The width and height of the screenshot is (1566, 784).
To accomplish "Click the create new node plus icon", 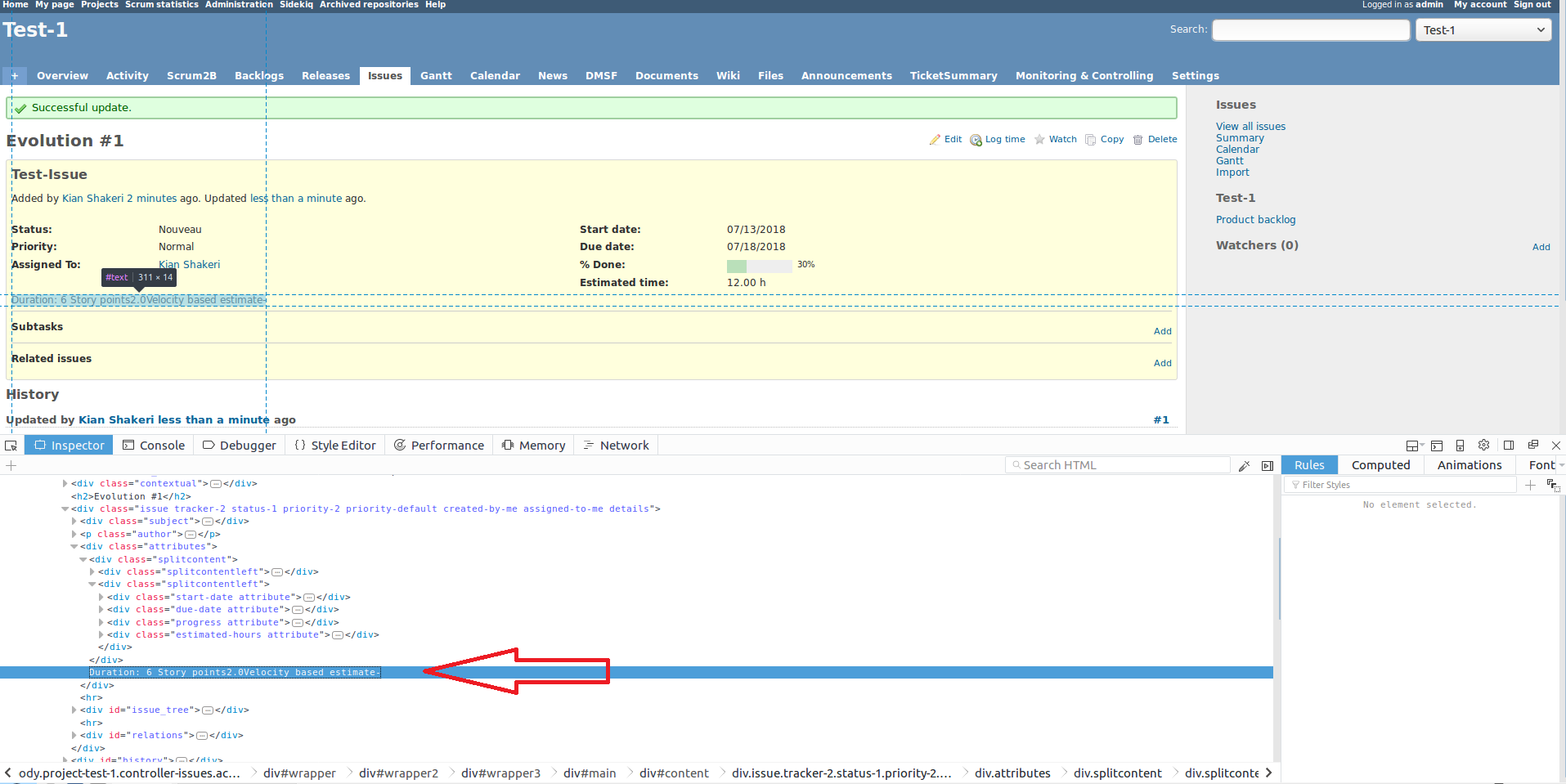I will point(11,466).
